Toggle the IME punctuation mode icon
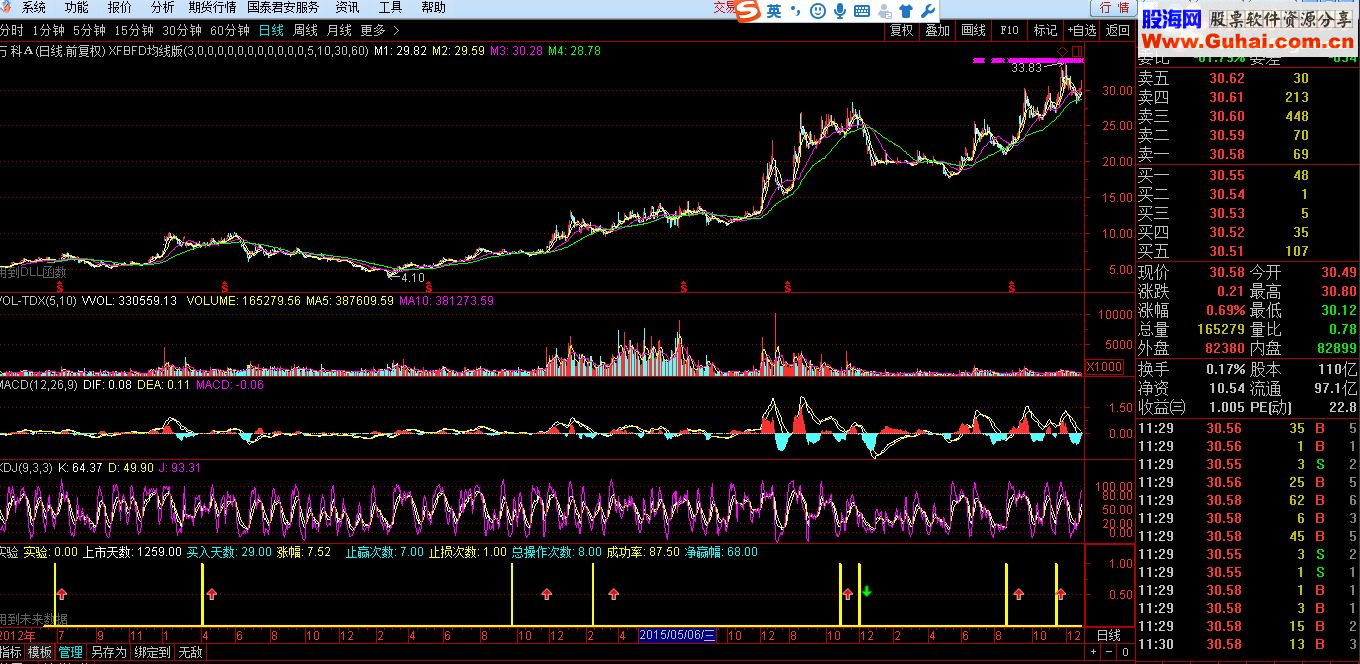Viewport: 1360px width, 664px height. pyautogui.click(x=796, y=10)
